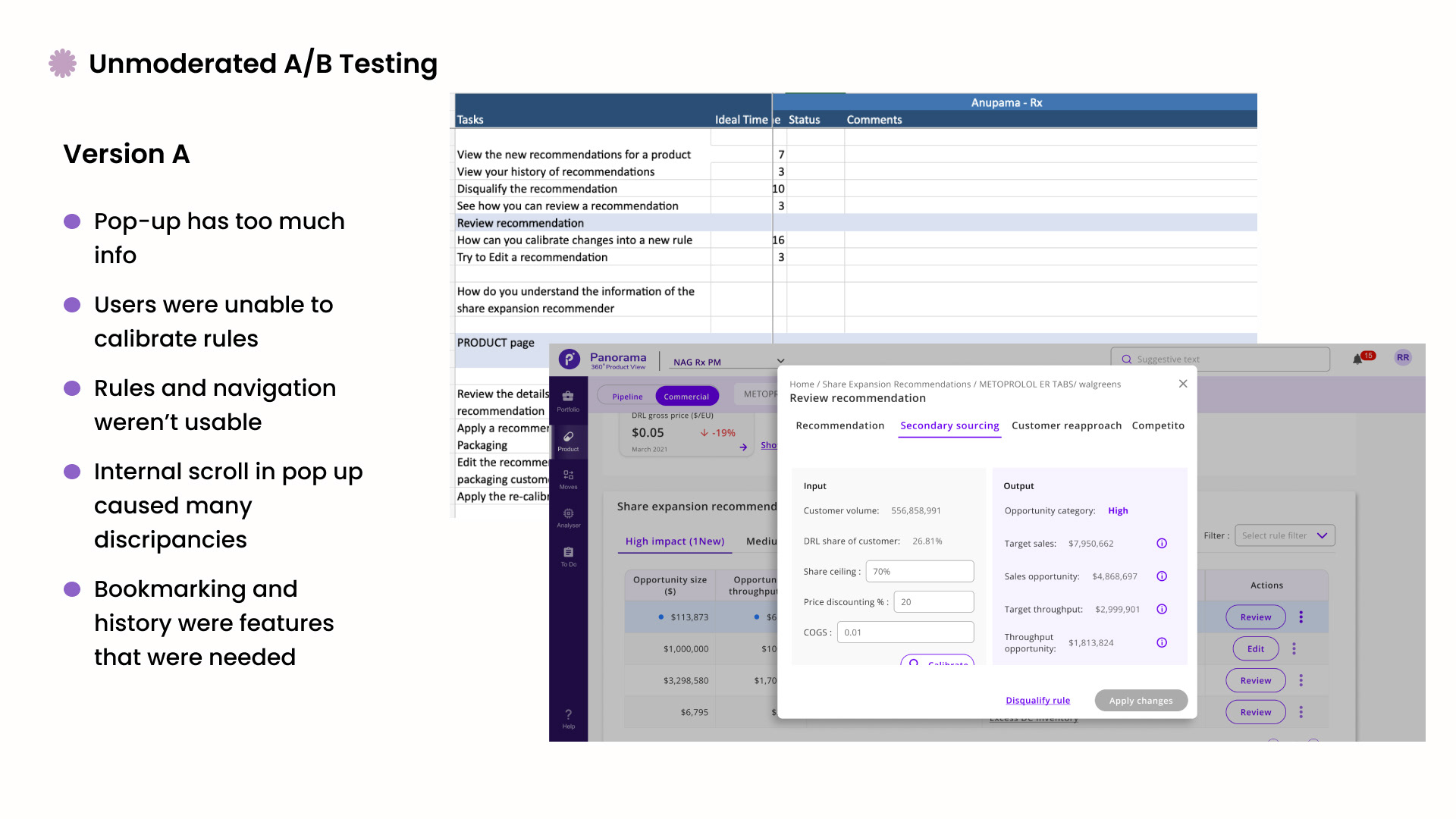Screen dimensions: 1456x819
Task: Switch toggle to Pipeline view
Action: click(627, 396)
